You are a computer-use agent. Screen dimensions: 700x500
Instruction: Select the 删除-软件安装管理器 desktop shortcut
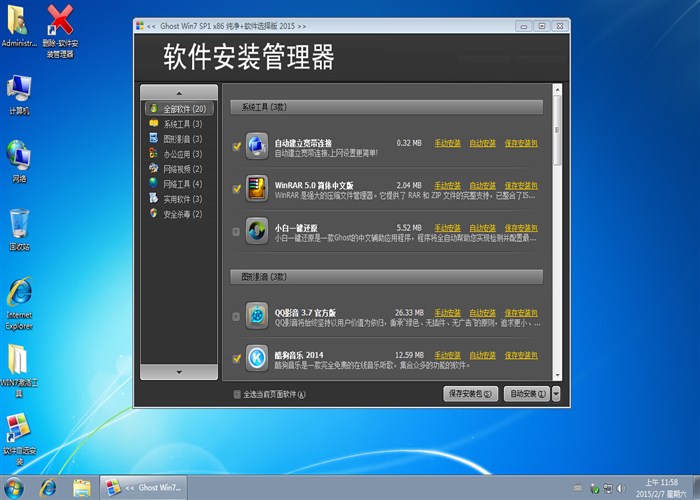(60, 31)
